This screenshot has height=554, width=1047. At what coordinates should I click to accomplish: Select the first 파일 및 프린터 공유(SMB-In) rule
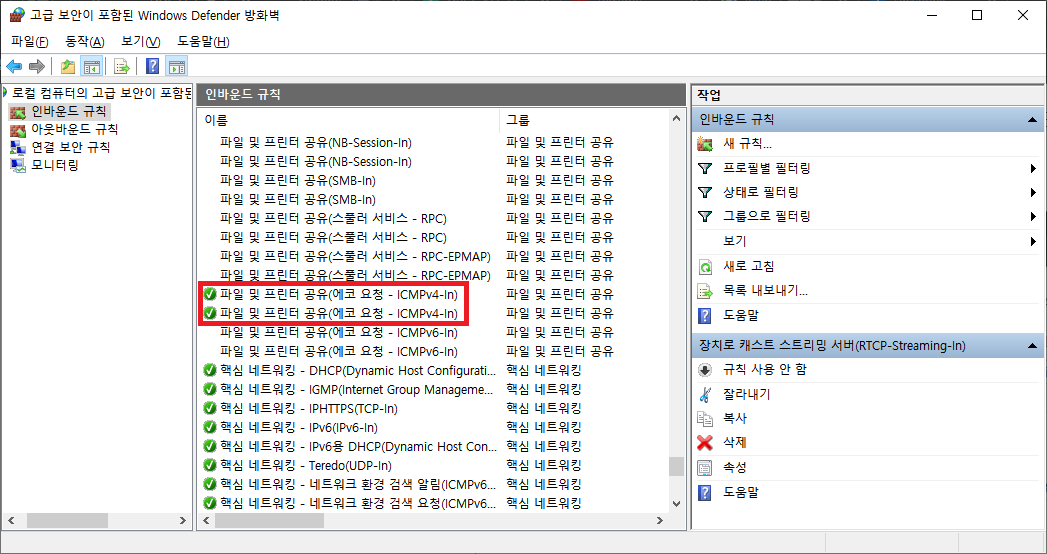[x=298, y=180]
